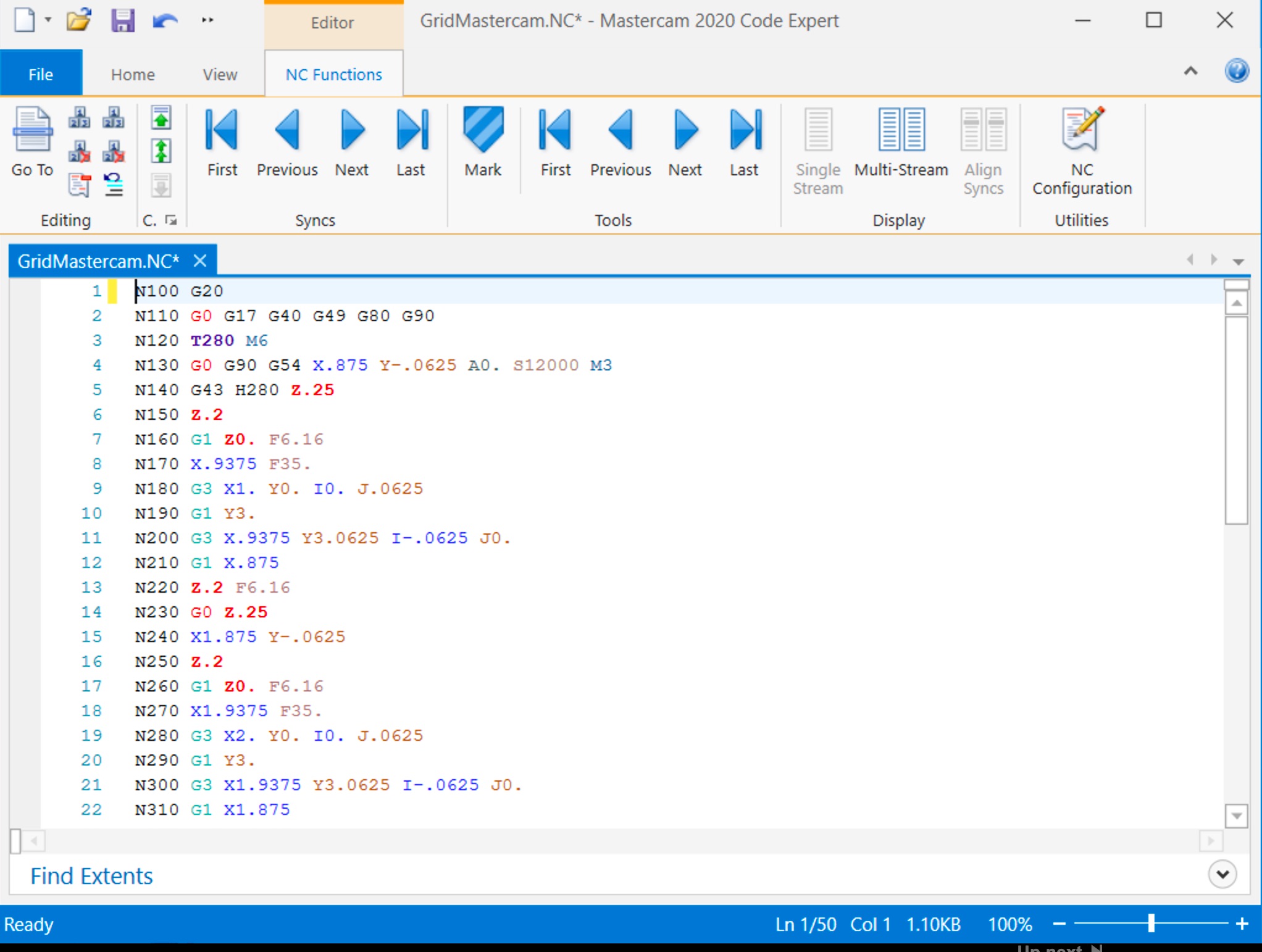Open the File menu
The image size is (1262, 952).
41,75
